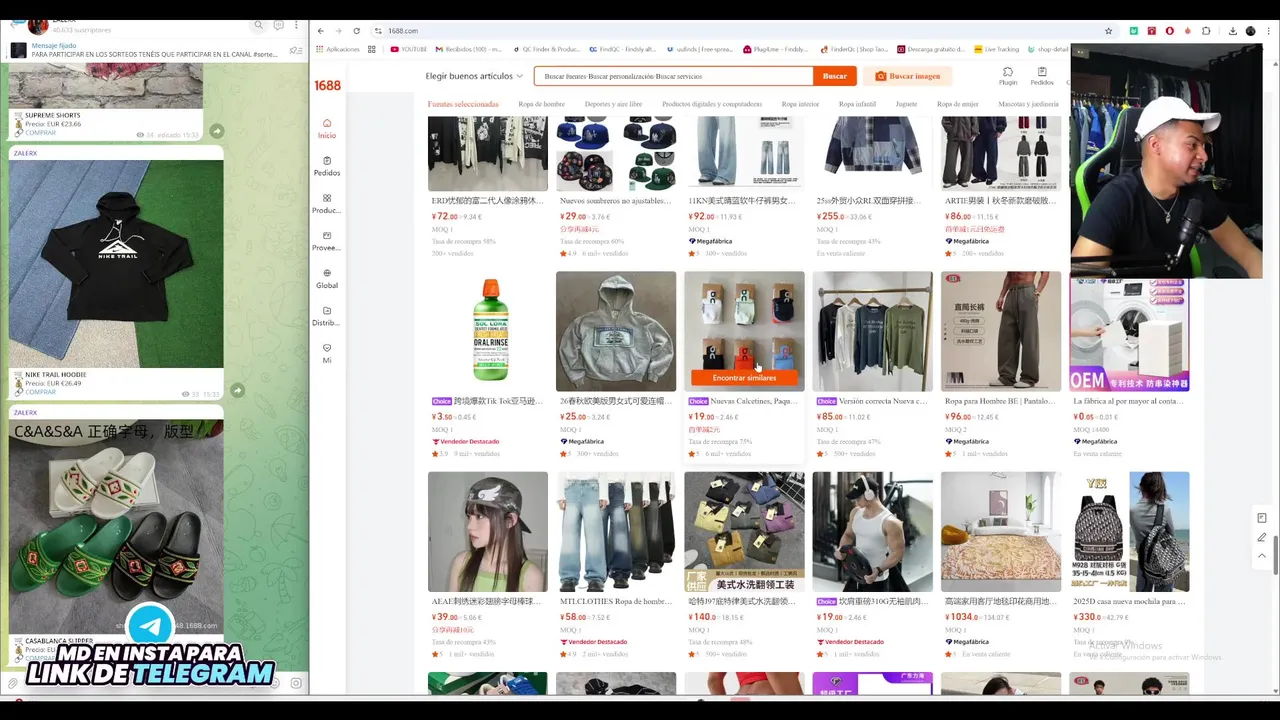Open the grey hoodie product image

(616, 331)
